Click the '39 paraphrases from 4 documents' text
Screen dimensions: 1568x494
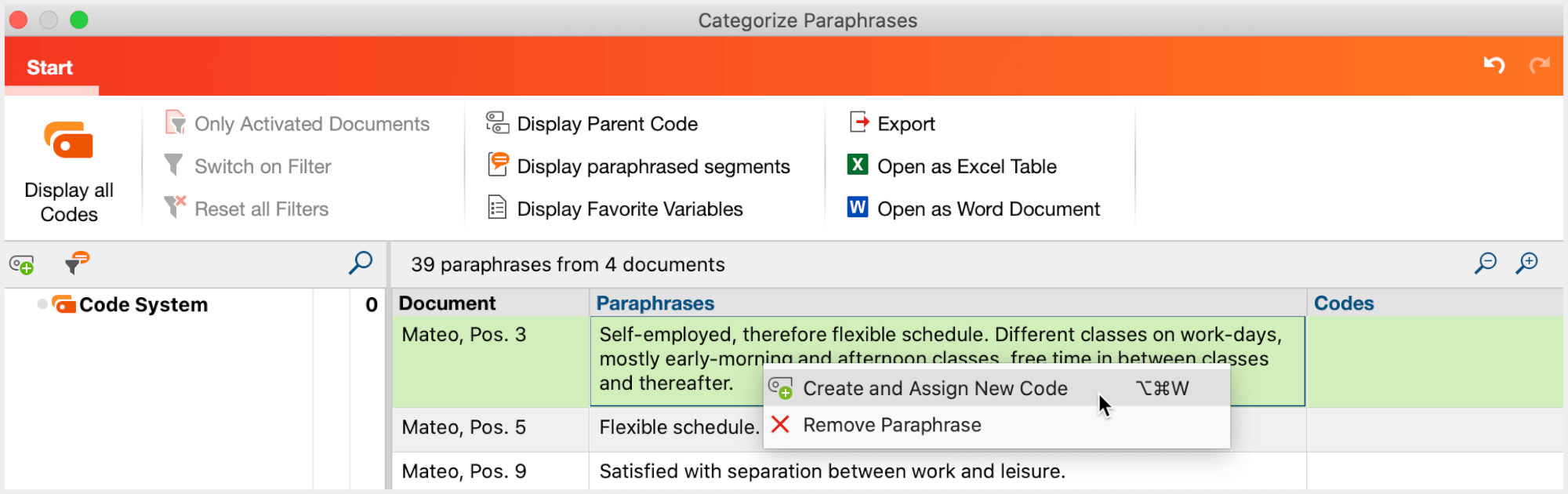click(x=568, y=264)
